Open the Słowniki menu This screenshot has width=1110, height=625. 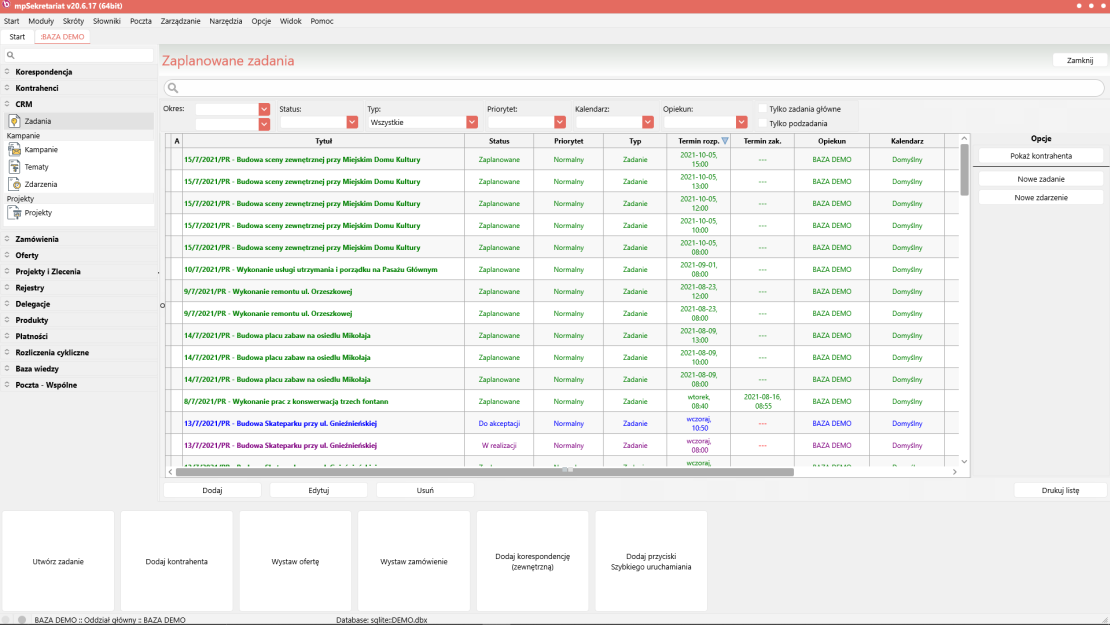(107, 21)
